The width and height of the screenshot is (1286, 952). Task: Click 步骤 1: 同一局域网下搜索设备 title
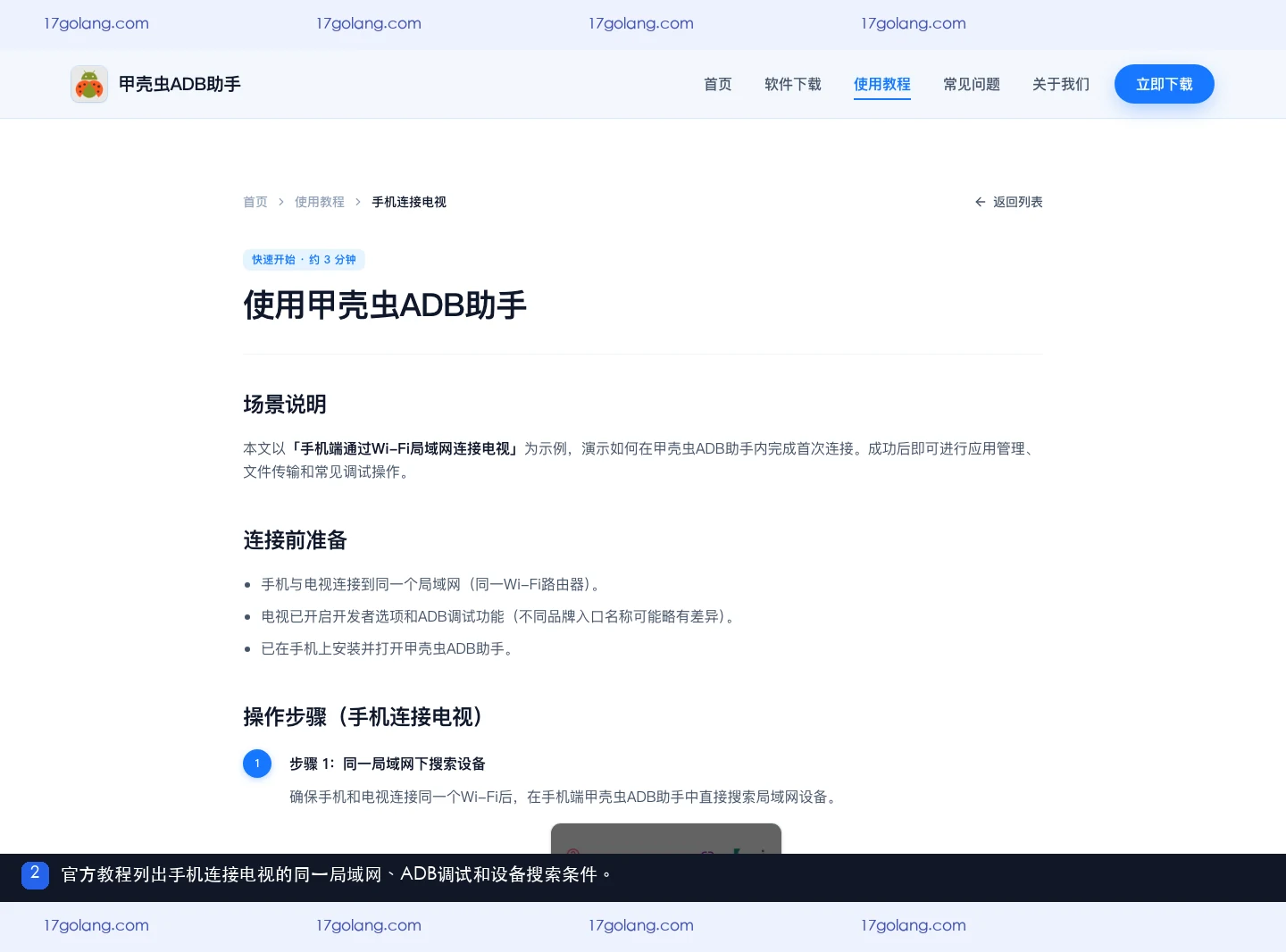pos(388,764)
